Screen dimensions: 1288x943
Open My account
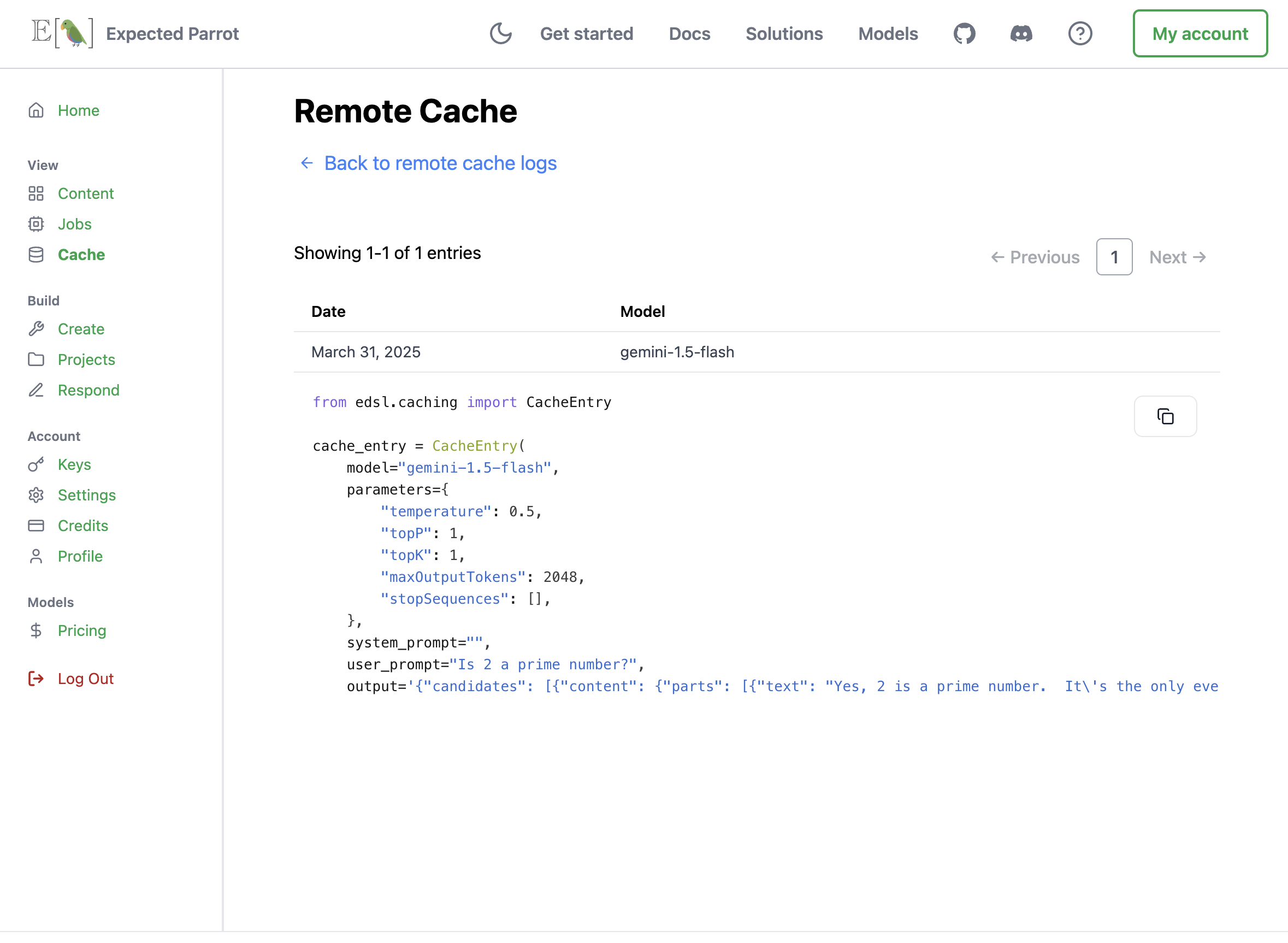1200,33
